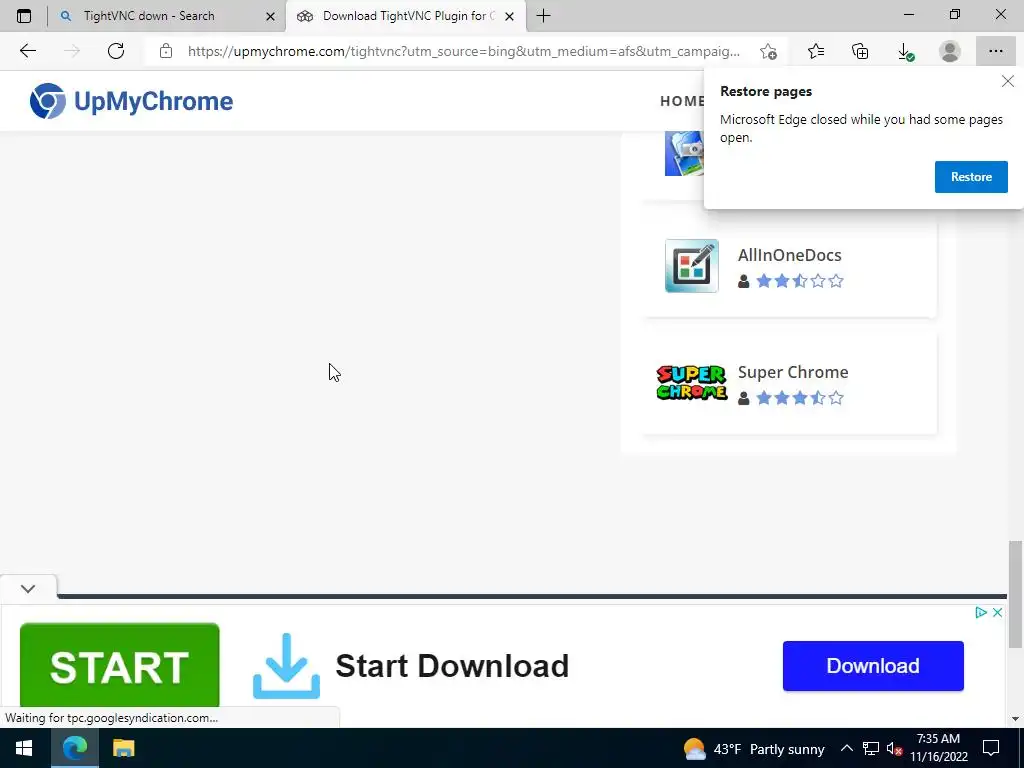Image resolution: width=1024 pixels, height=768 pixels.
Task: Open Settings and more menu
Action: click(x=995, y=51)
